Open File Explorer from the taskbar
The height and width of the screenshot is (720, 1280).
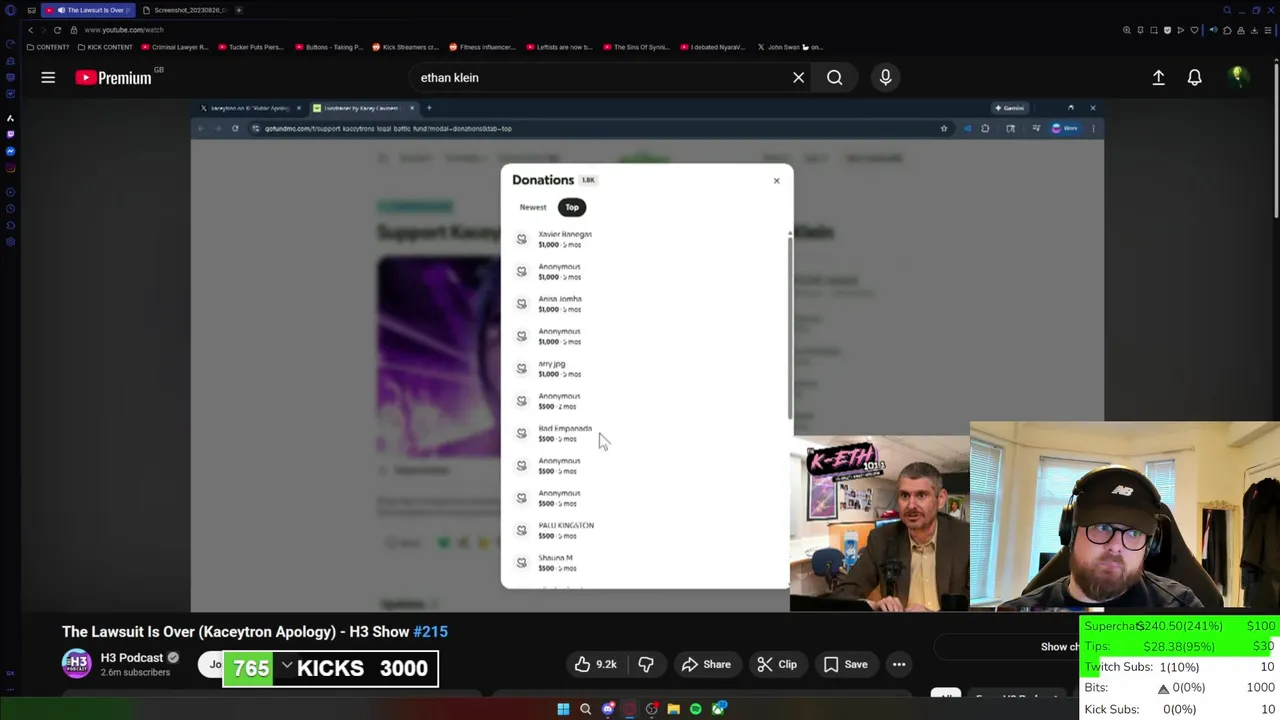click(673, 709)
